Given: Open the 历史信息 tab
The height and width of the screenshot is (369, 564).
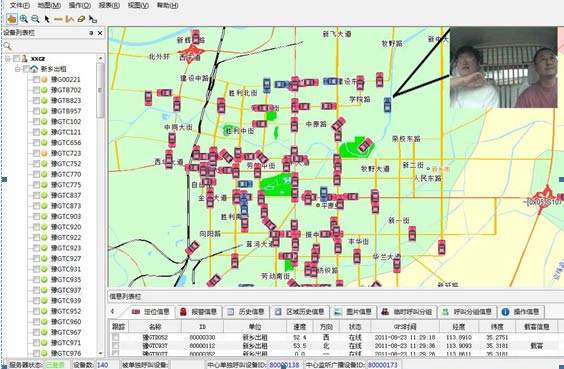Looking at the screenshot, I should click(247, 311).
